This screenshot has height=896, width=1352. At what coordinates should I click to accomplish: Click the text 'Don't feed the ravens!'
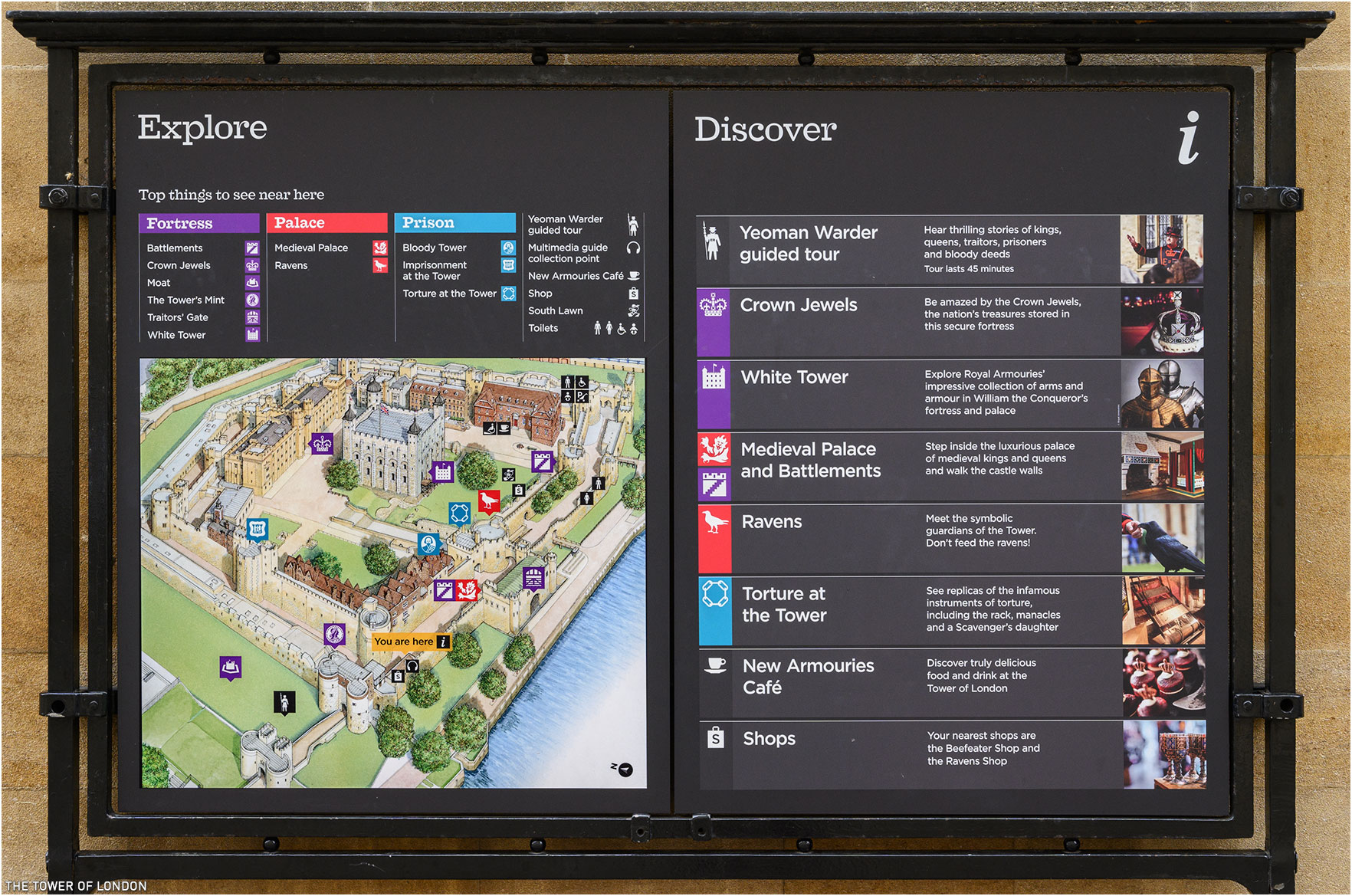(978, 543)
